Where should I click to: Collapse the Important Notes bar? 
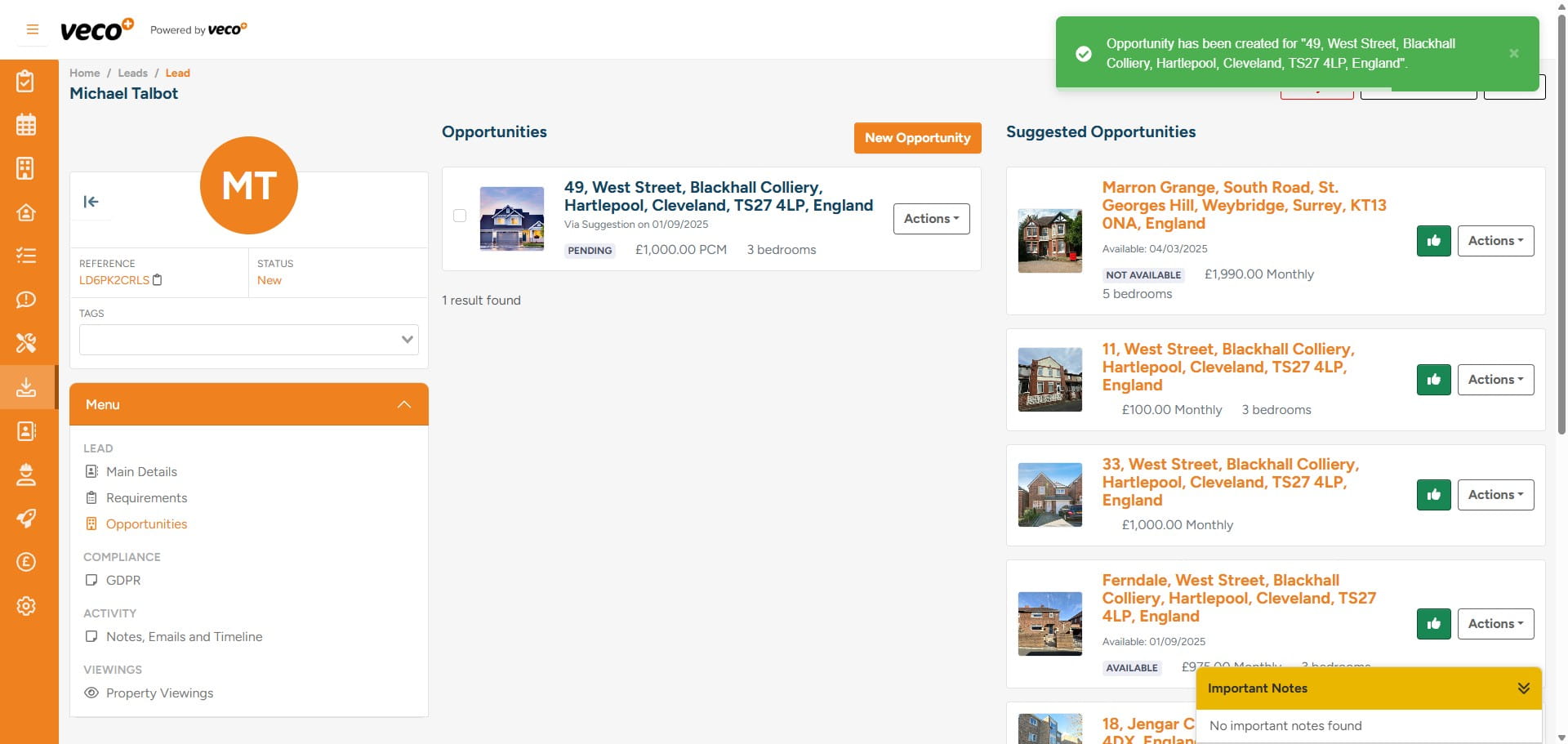click(x=1522, y=688)
